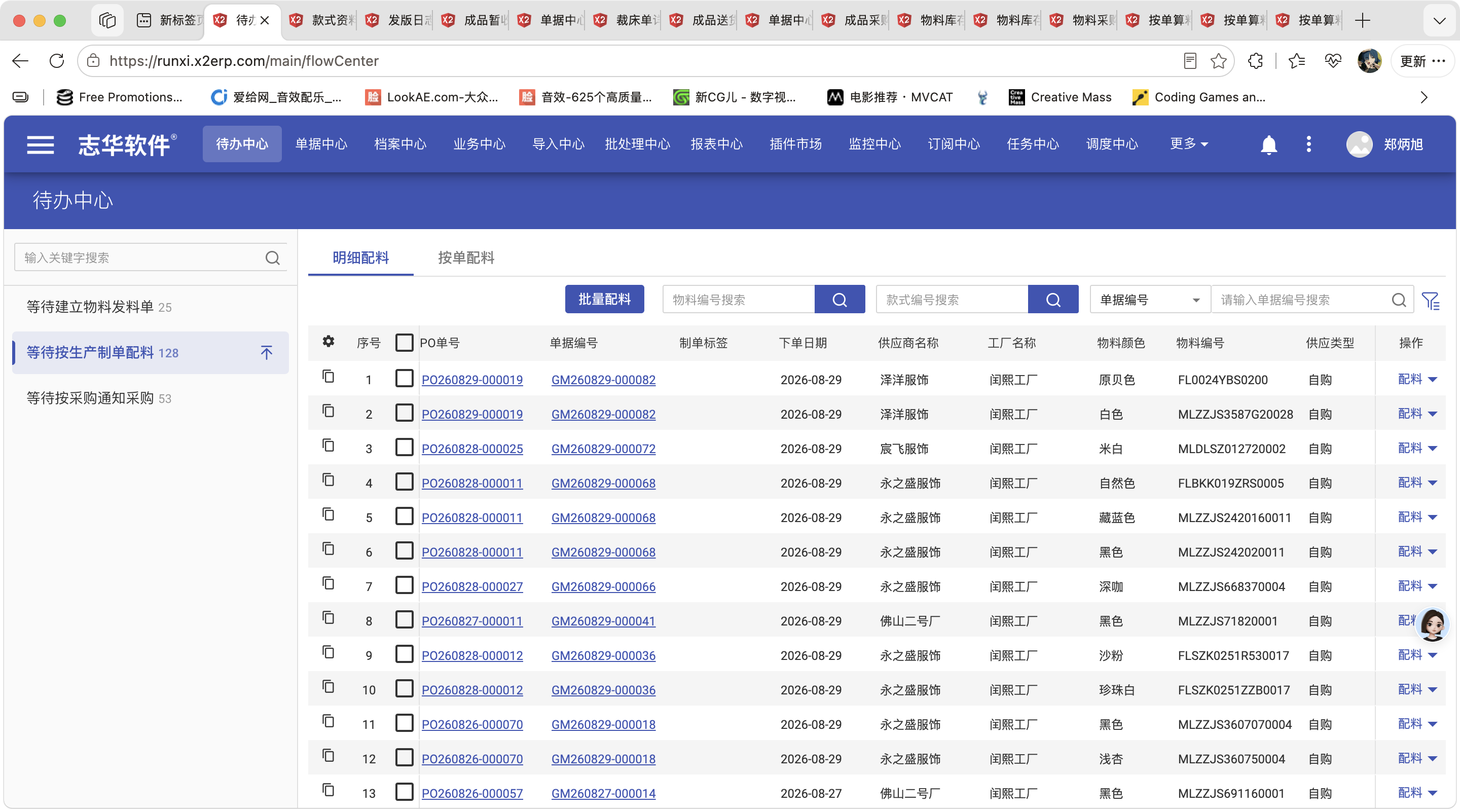Image resolution: width=1460 pixels, height=812 pixels.
Task: Open the notifications bell icon
Action: tap(1268, 144)
